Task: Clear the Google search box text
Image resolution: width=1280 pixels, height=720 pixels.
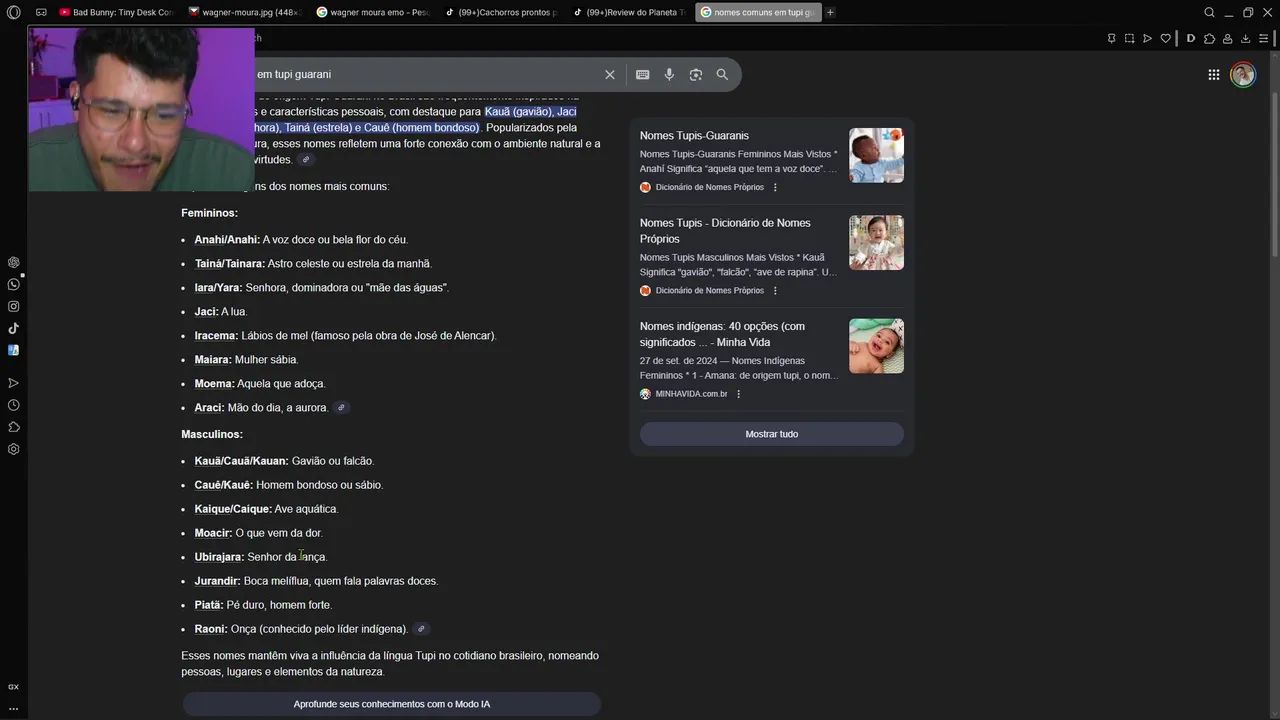Action: (x=609, y=74)
